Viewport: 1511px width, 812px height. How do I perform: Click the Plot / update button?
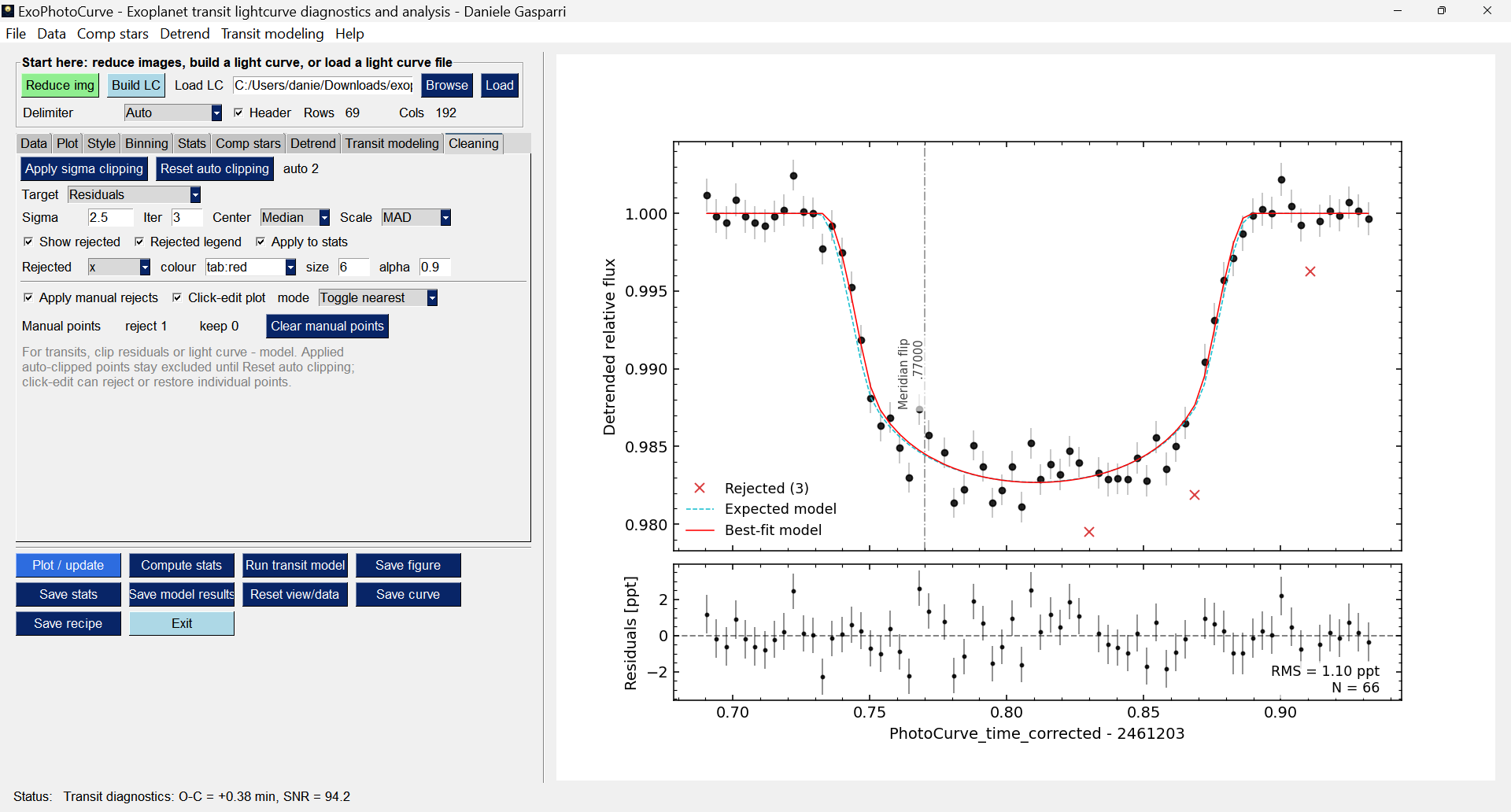(68, 566)
